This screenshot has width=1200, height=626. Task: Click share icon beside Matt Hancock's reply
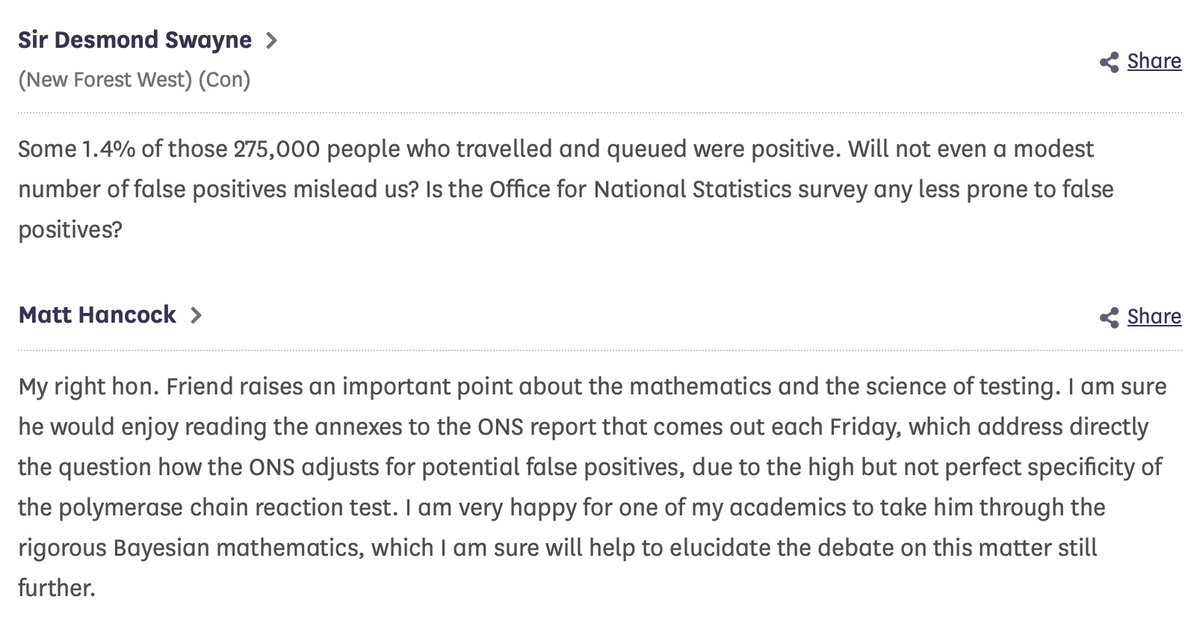tap(1108, 318)
